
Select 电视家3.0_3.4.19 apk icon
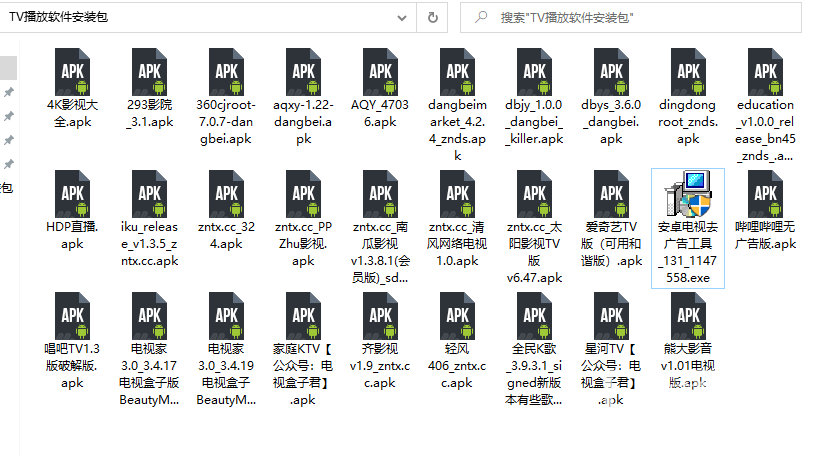(x=227, y=316)
